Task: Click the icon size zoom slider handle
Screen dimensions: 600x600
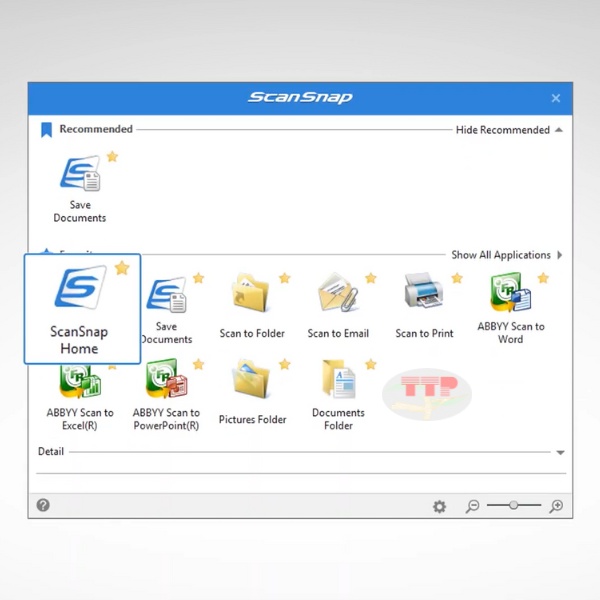Action: coord(514,505)
